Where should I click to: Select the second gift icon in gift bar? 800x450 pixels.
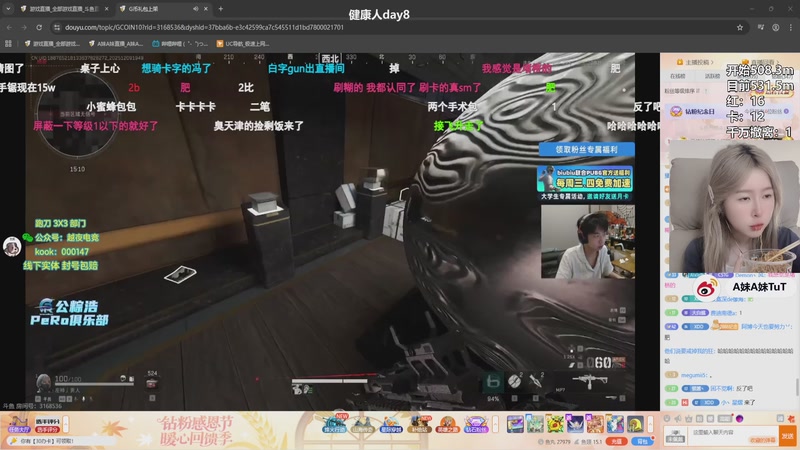click(535, 423)
